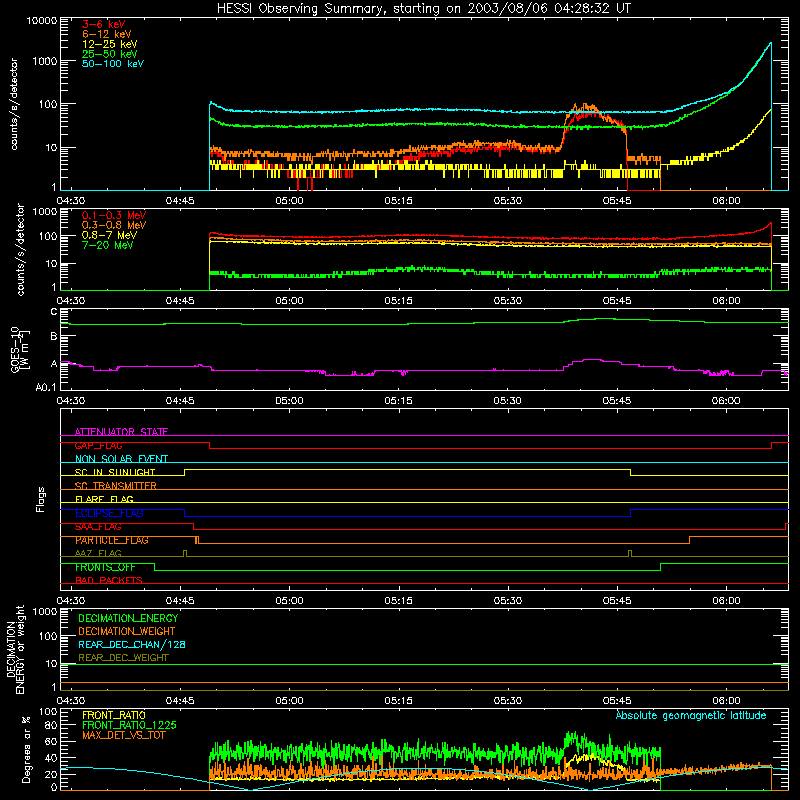Click the ECLIPSE_FLAG label
This screenshot has width=800, height=800.
tap(109, 513)
